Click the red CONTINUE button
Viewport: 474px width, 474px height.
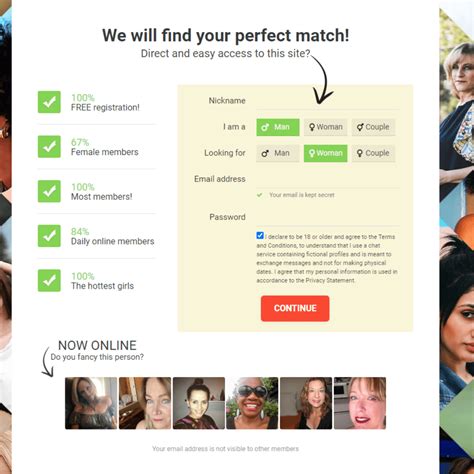click(295, 308)
